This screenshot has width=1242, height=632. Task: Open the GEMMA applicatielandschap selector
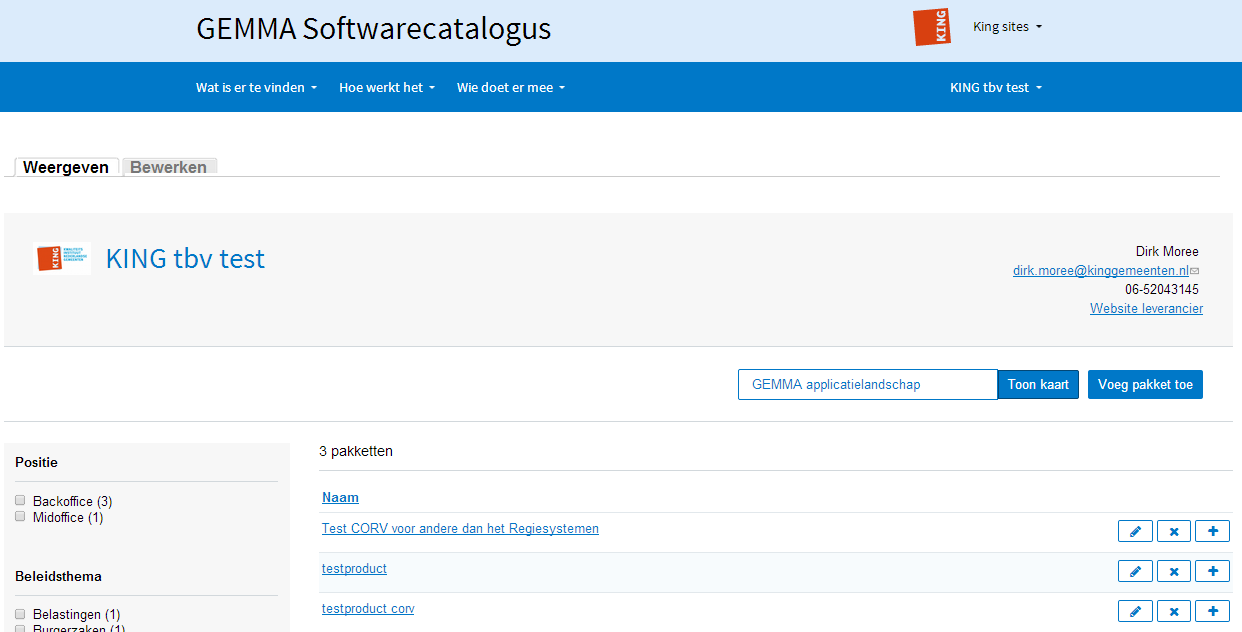click(x=868, y=384)
